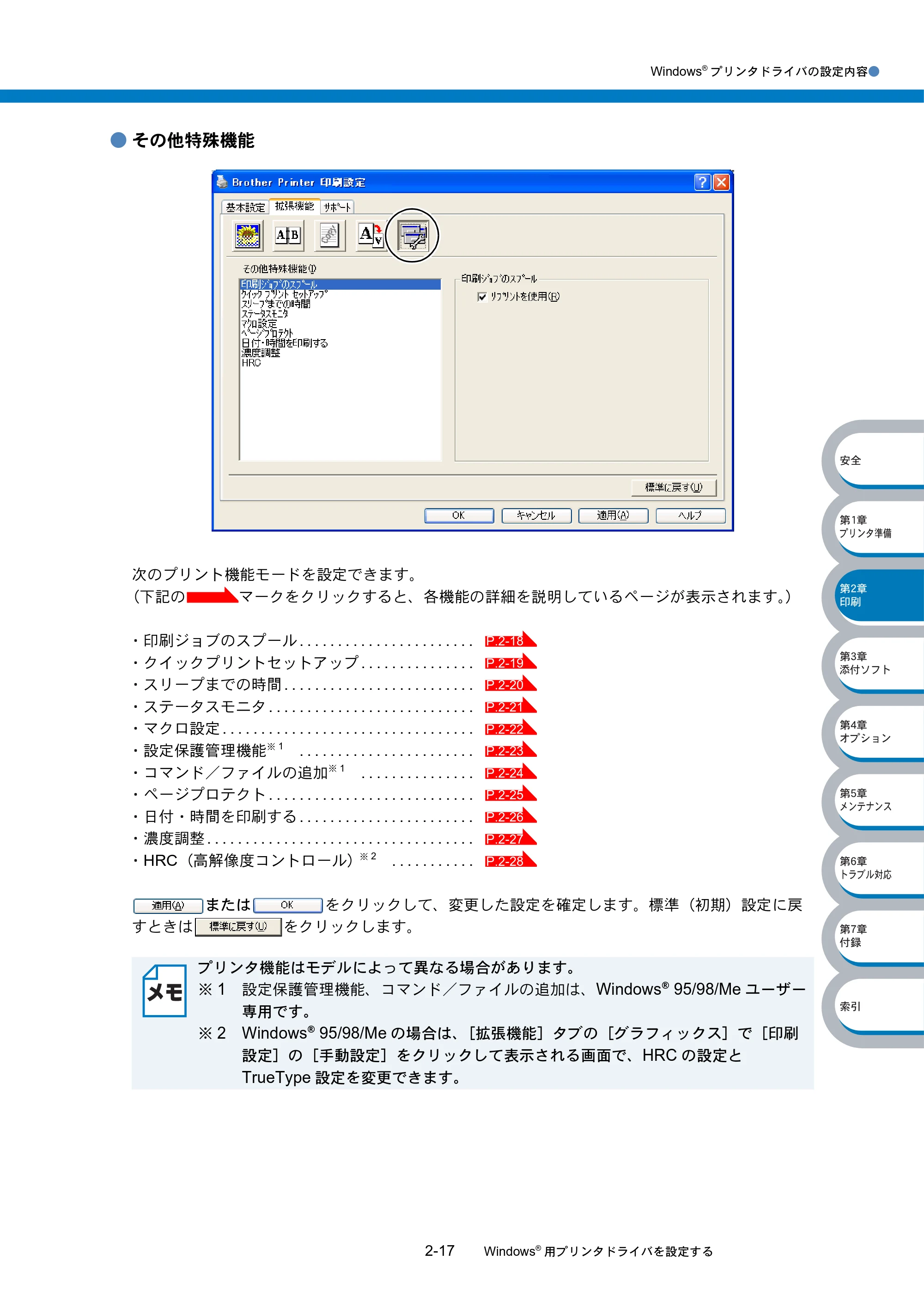The height and width of the screenshot is (1308, 924).
Task: Select マクロ設定 in the function list
Action: [340, 323]
